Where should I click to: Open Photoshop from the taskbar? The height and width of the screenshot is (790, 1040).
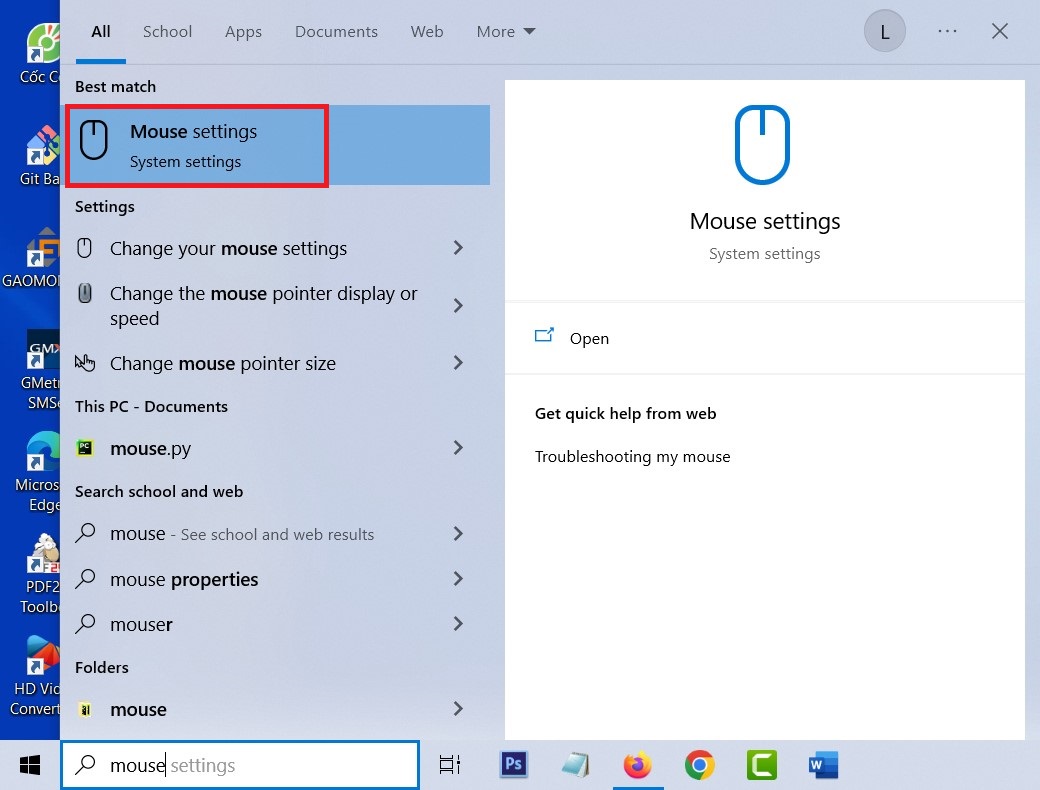(x=513, y=765)
